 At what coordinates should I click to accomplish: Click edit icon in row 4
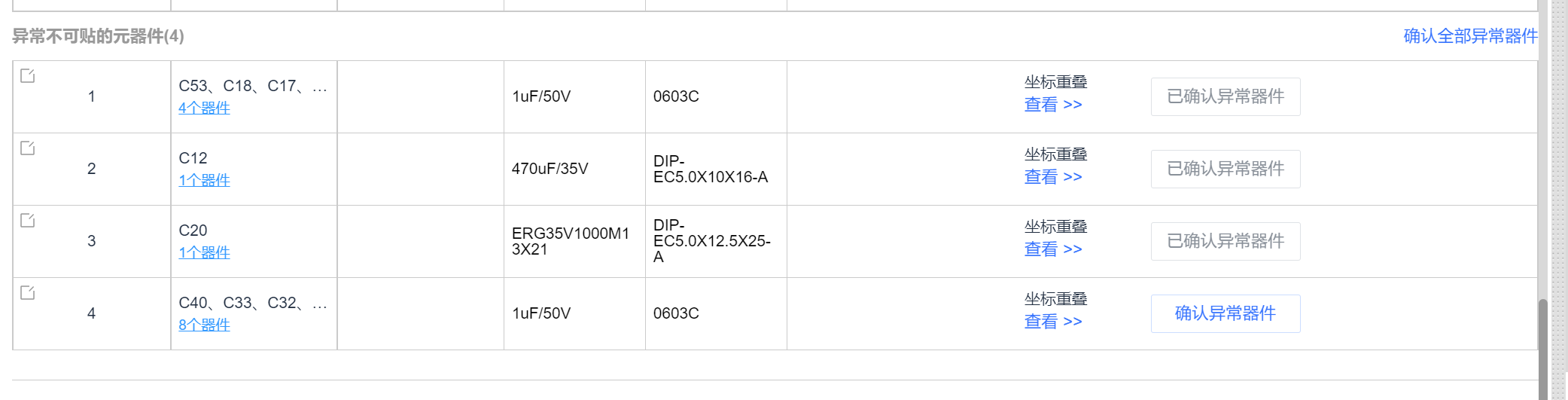click(28, 292)
